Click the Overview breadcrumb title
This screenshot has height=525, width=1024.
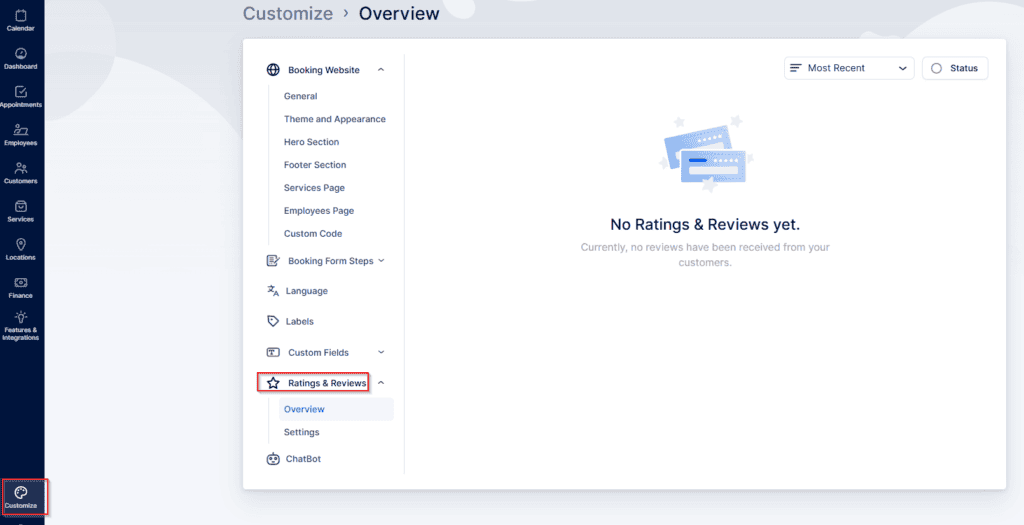coord(399,13)
